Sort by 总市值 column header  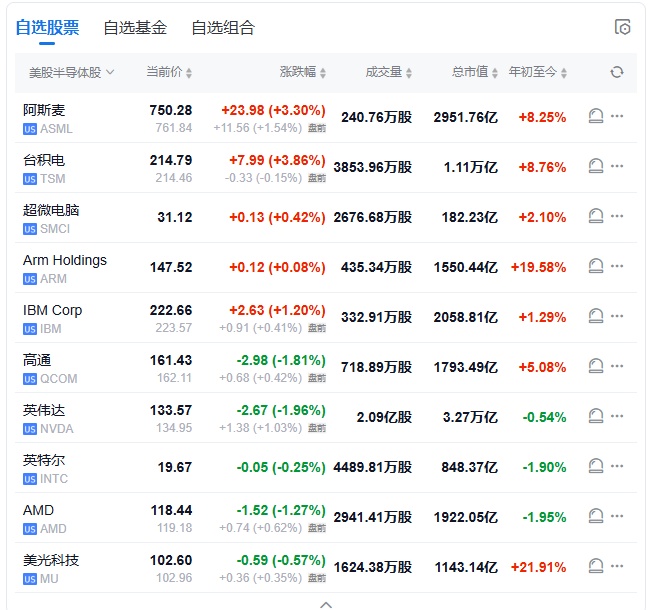(x=475, y=72)
